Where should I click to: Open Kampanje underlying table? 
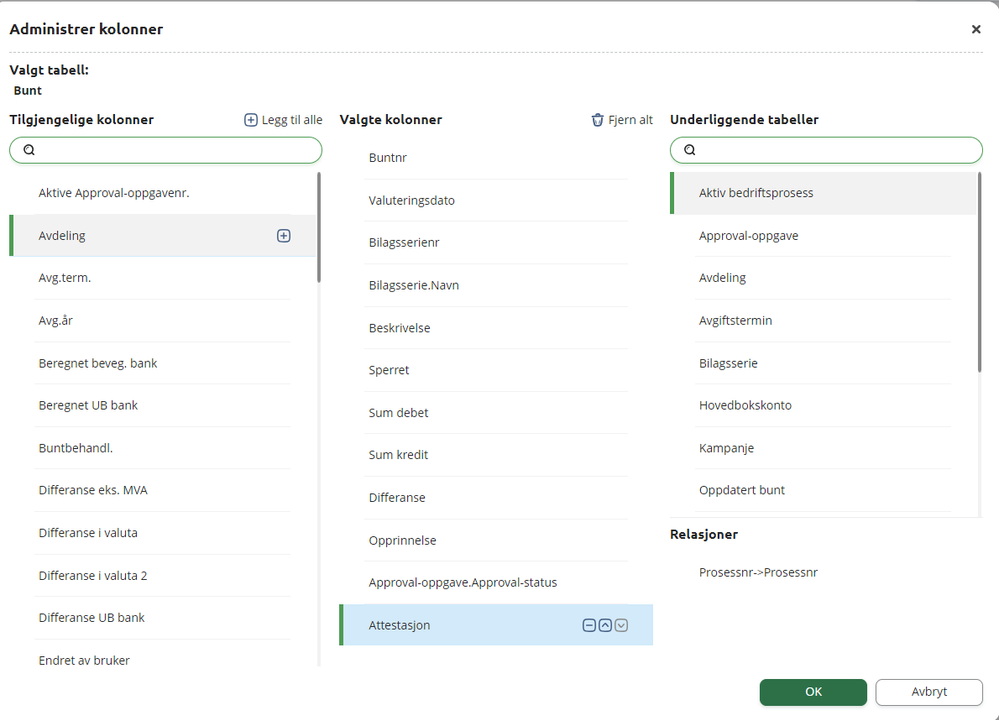pos(823,448)
